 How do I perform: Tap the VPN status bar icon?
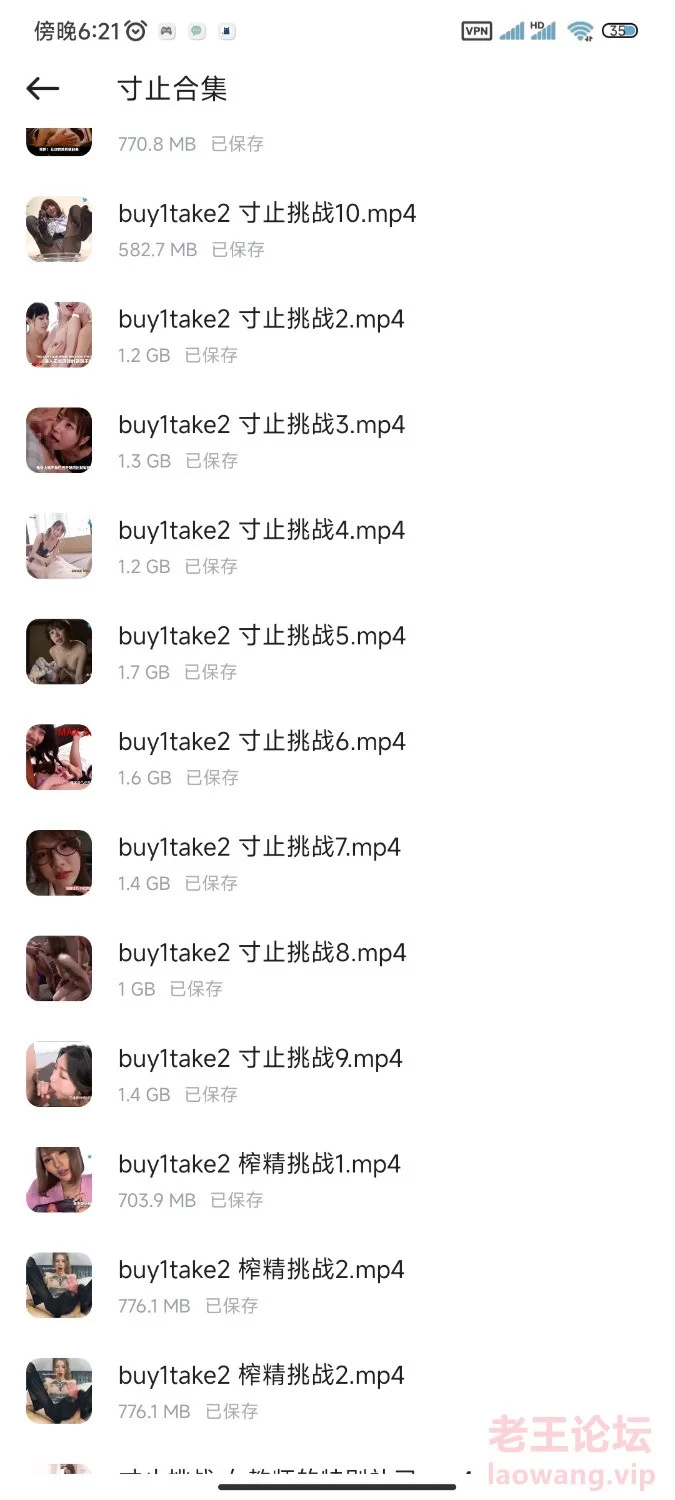tap(477, 31)
